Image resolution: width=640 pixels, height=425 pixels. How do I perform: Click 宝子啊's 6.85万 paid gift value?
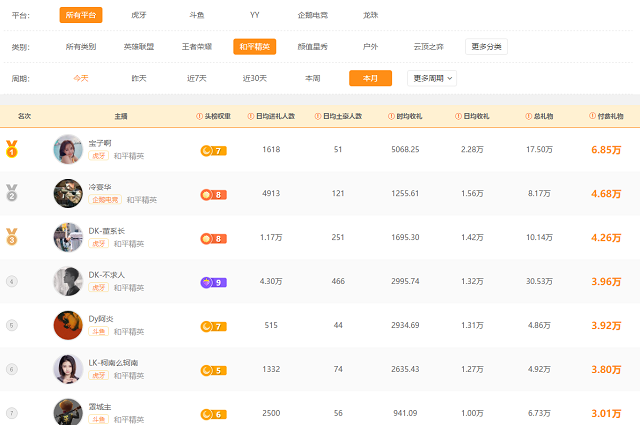click(x=606, y=149)
